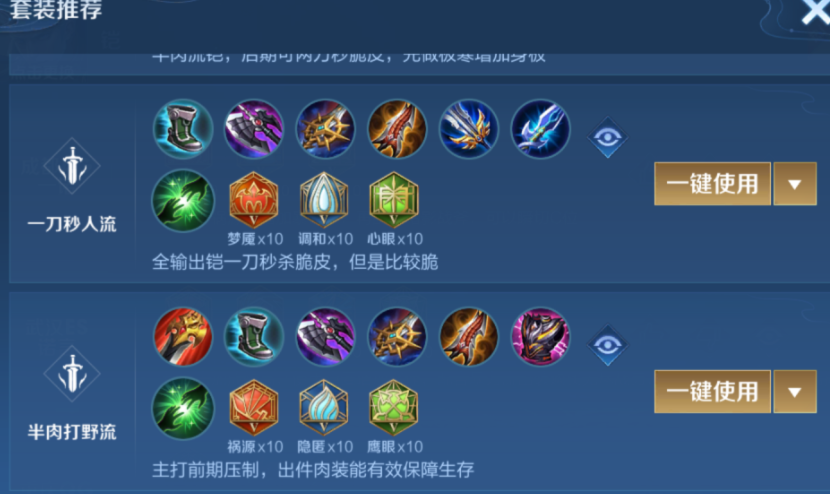The width and height of the screenshot is (830, 494).
Task: Click the green boots item in 一刀秒人流
Action: (183, 129)
